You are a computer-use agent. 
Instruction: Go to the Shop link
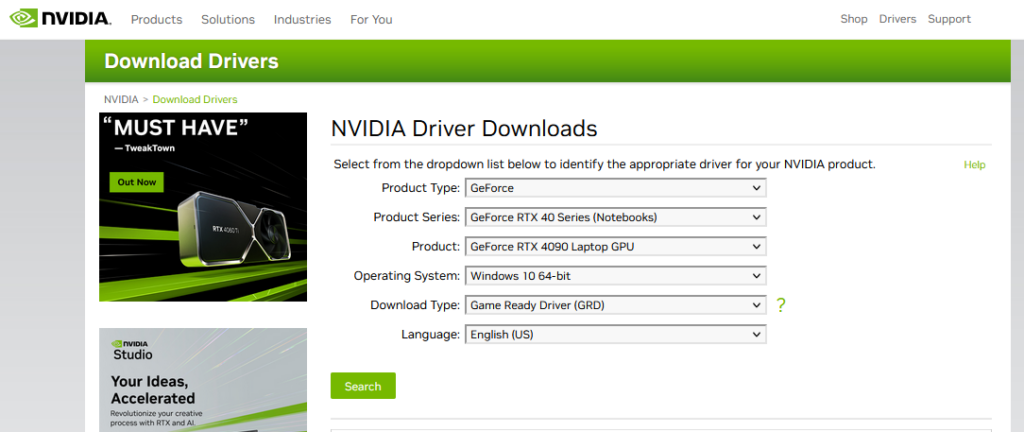[854, 19]
